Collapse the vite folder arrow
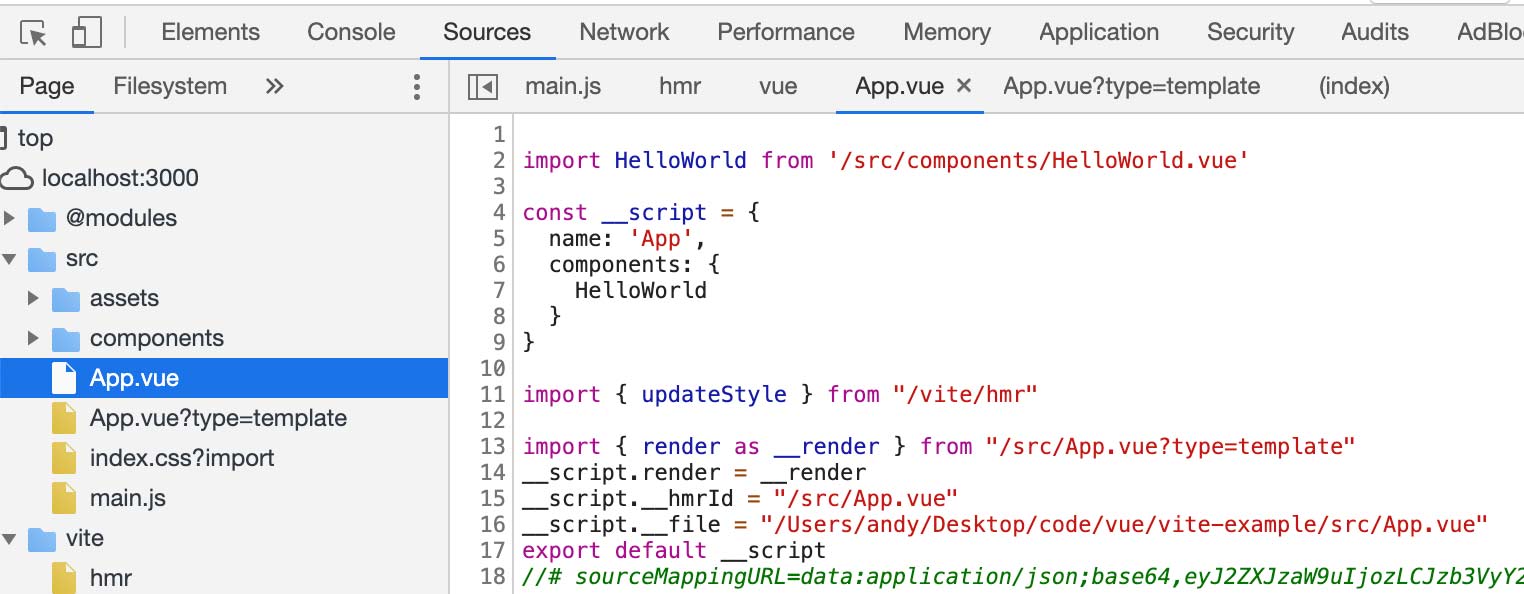This screenshot has height=594, width=1524. click(10, 539)
